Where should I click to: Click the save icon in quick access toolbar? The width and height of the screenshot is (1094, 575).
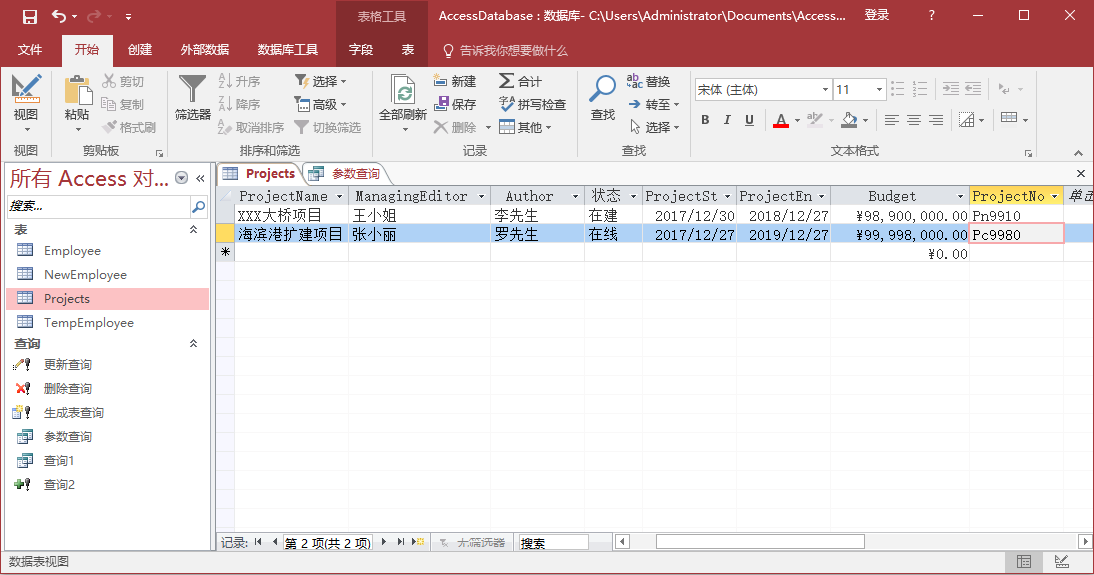point(29,16)
